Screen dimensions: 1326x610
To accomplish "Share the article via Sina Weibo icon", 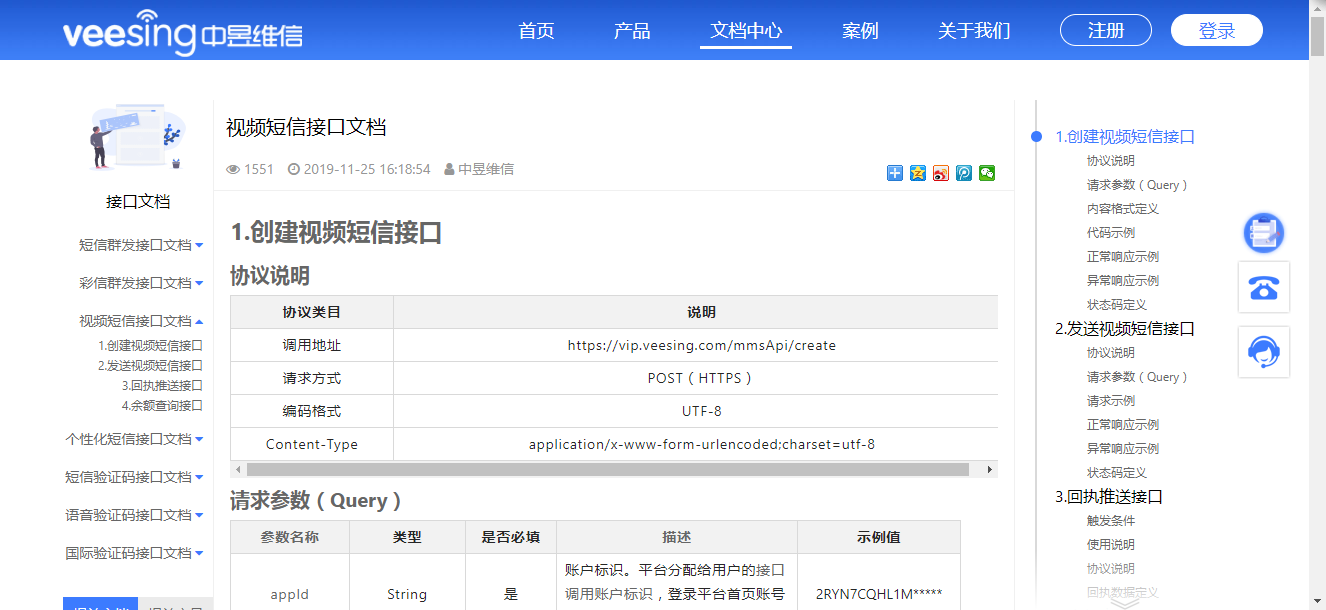I will [941, 173].
